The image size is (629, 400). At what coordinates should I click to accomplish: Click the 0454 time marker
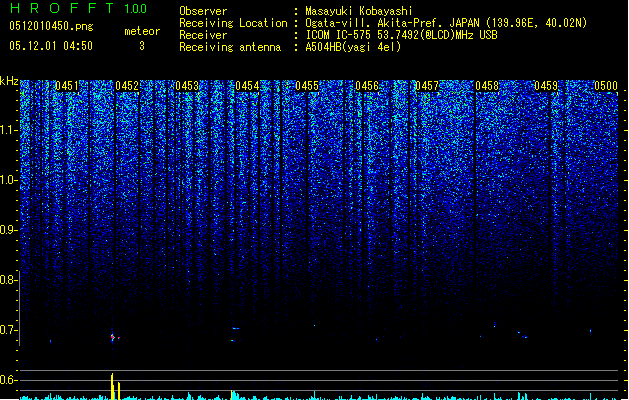[x=247, y=86]
